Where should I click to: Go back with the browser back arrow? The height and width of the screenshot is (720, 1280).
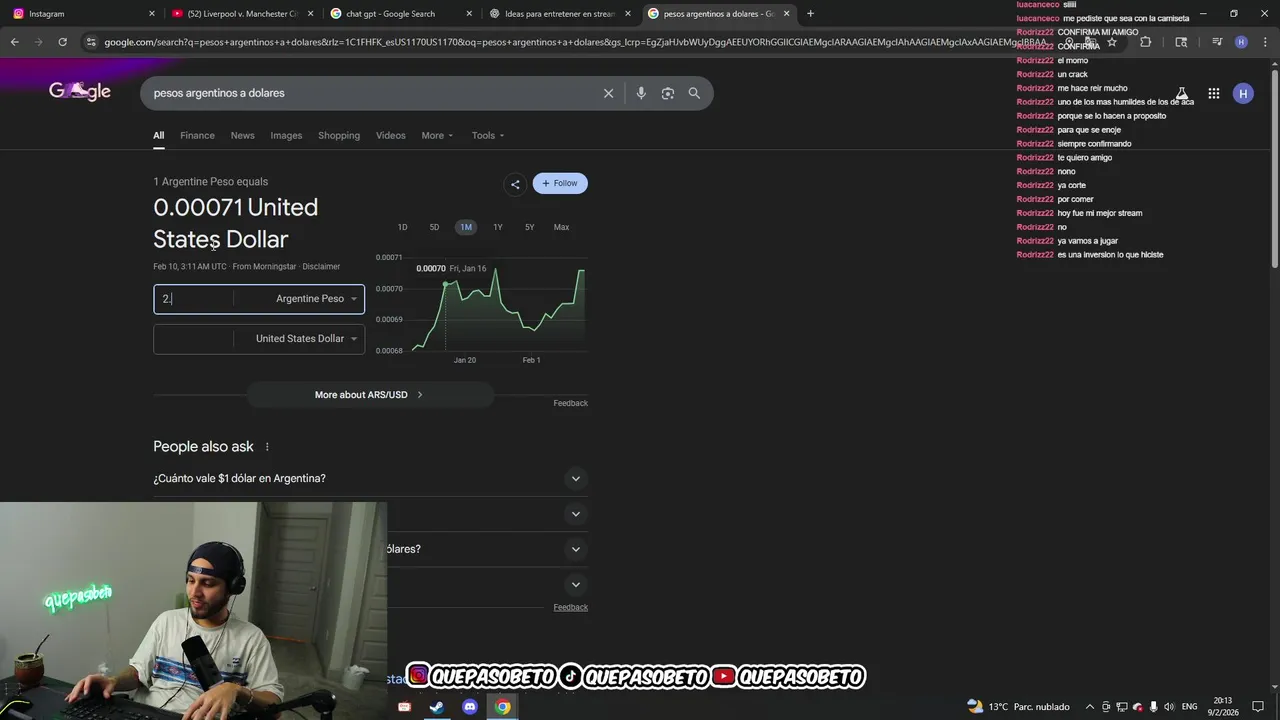[x=14, y=42]
